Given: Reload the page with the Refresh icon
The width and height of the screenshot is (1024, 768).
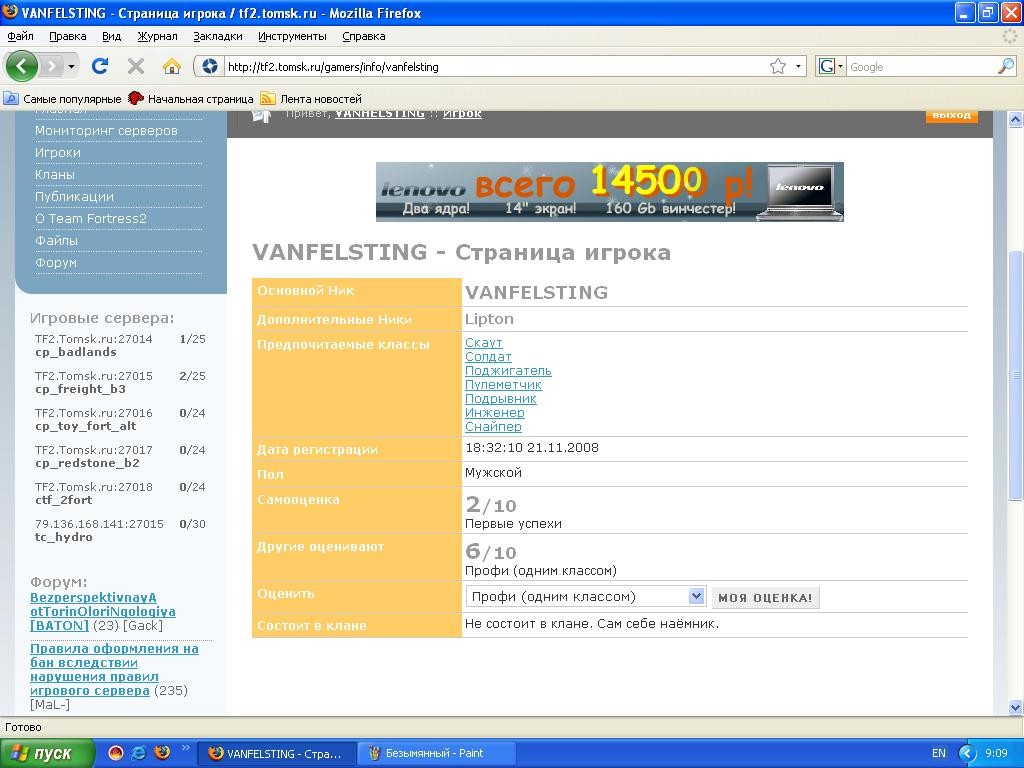Looking at the screenshot, I should [x=99, y=67].
